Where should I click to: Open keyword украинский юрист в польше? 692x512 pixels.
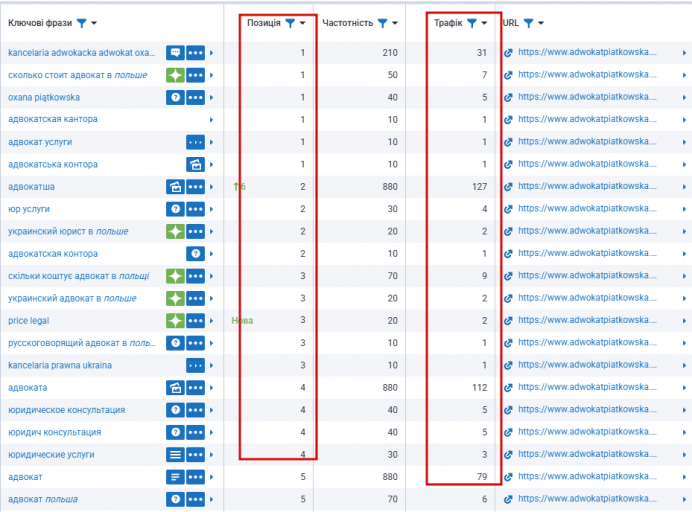click(x=68, y=231)
